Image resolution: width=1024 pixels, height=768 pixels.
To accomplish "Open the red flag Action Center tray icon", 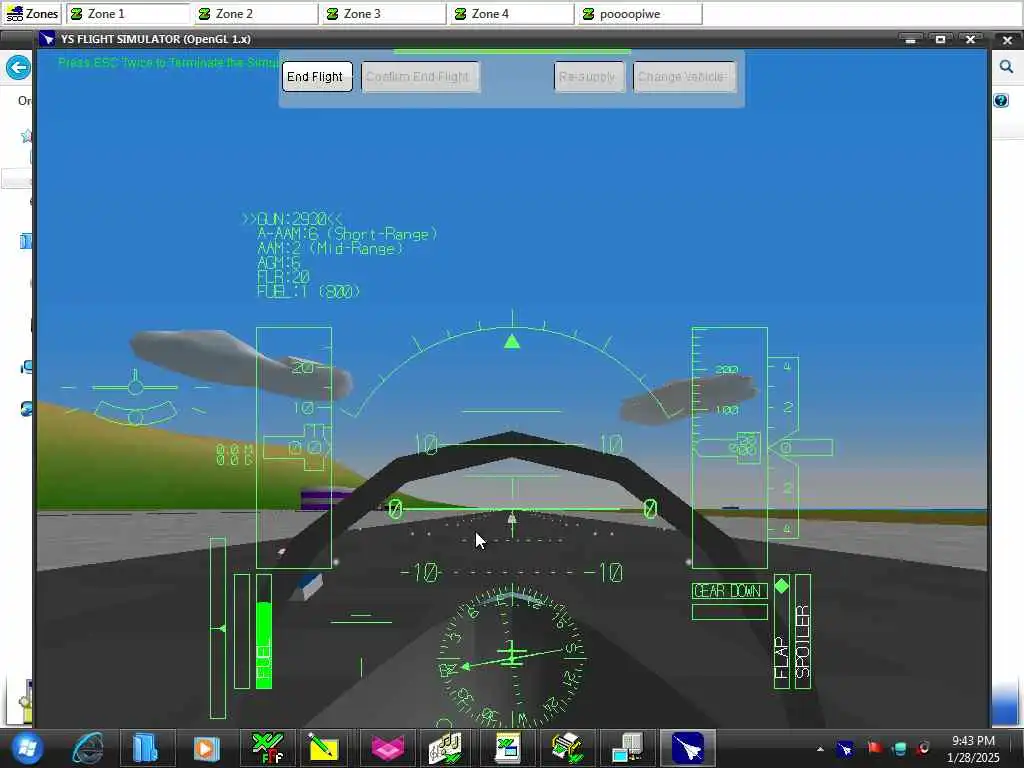I will click(x=874, y=748).
